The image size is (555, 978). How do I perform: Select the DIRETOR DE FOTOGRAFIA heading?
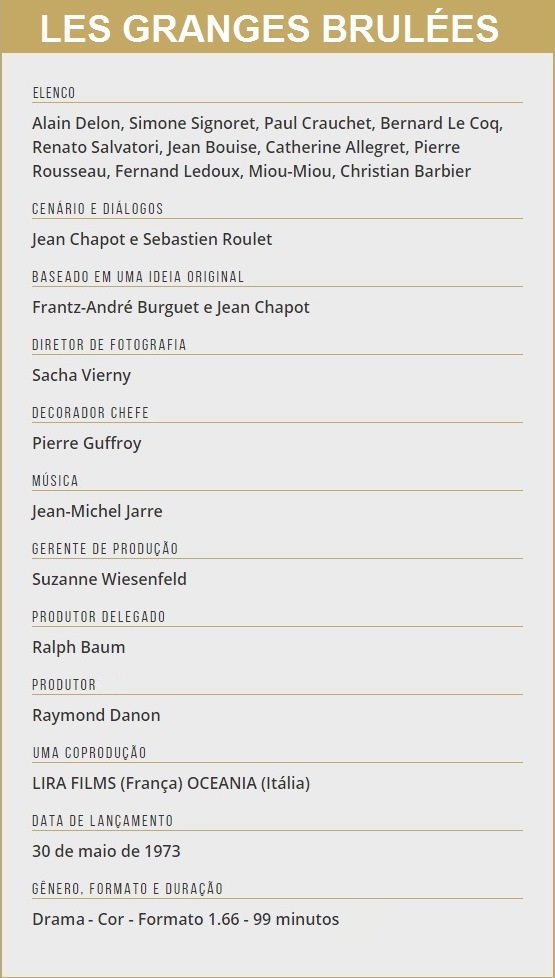(109, 345)
